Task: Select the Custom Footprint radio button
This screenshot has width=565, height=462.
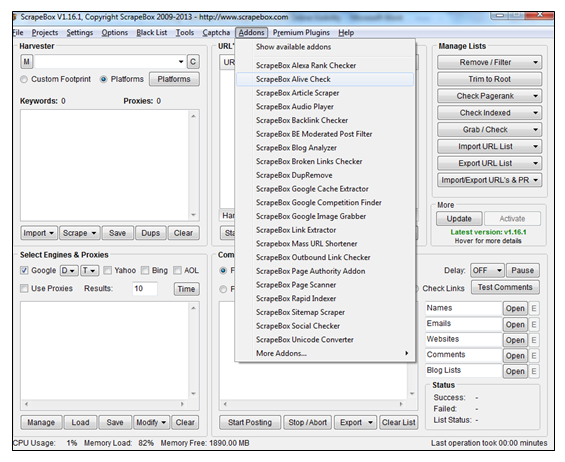Action: (x=24, y=79)
